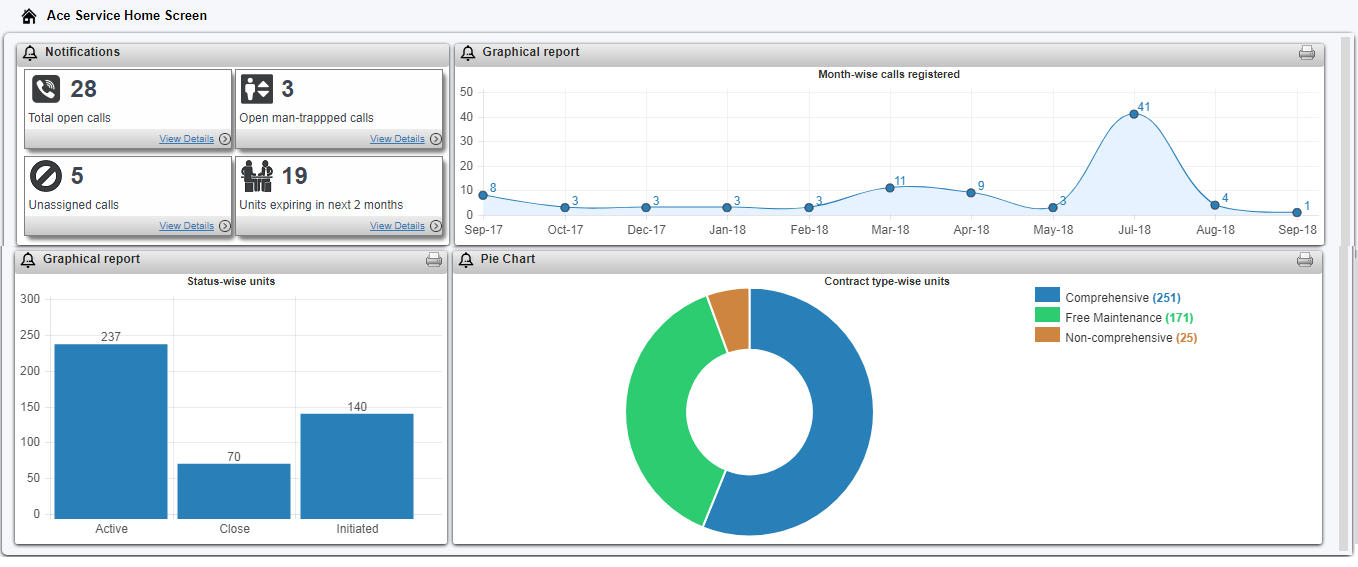View details of units expiring soon
The width and height of the screenshot is (1358, 567).
click(x=398, y=226)
